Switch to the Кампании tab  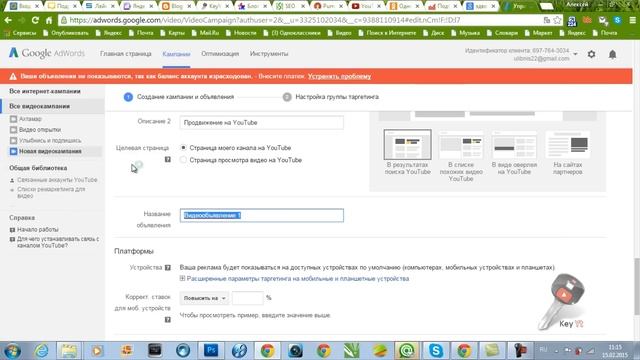176,54
